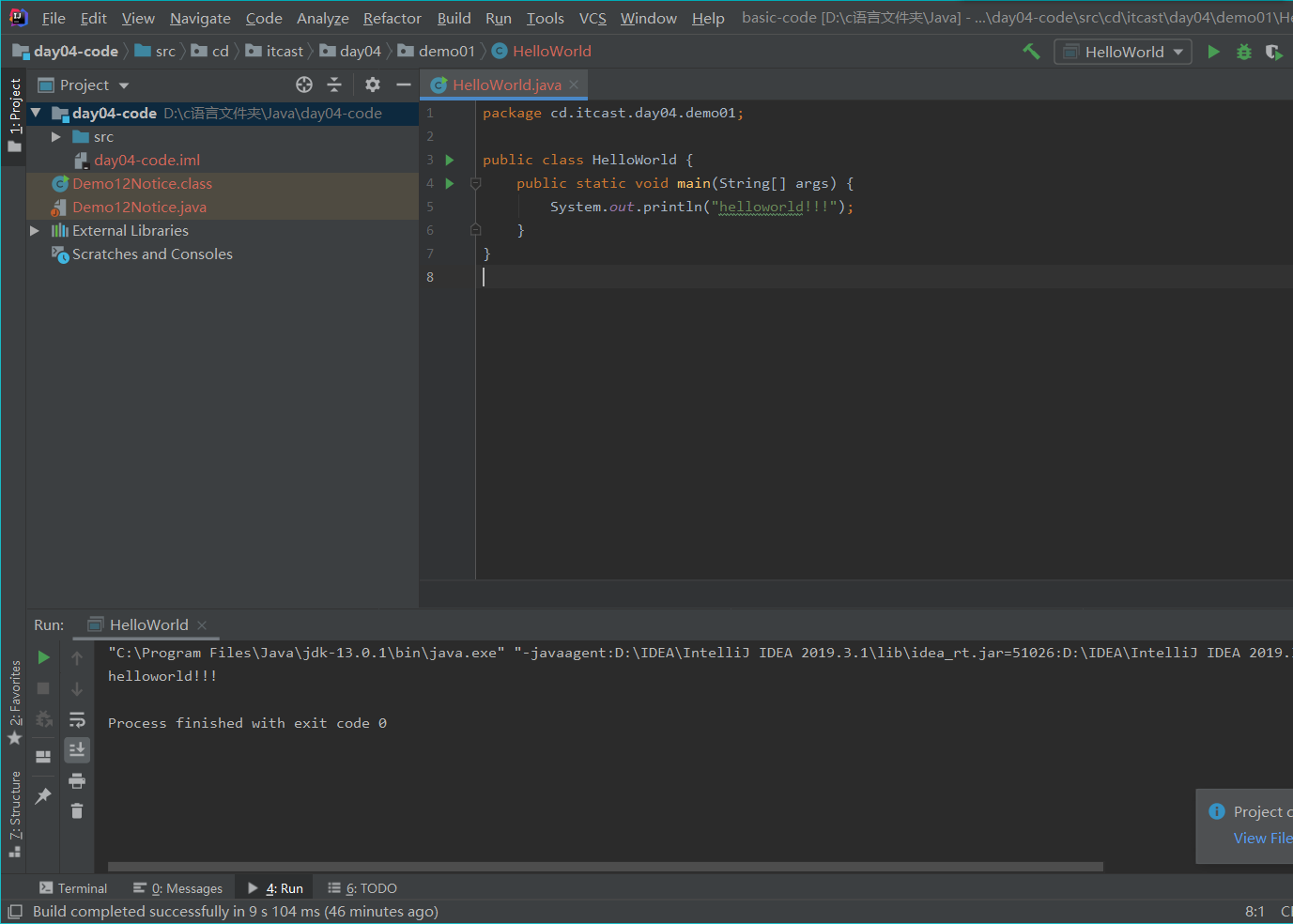Image resolution: width=1293 pixels, height=924 pixels.
Task: Click the fold end marker at line 6
Action: [475, 230]
